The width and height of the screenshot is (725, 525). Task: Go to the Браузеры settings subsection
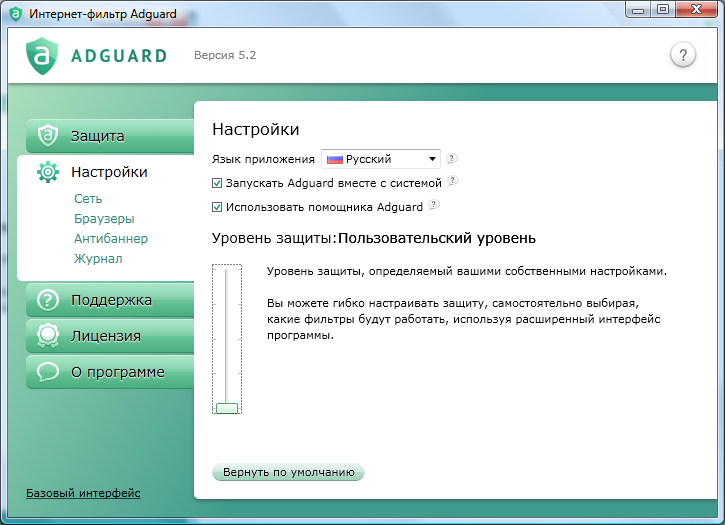point(104,219)
